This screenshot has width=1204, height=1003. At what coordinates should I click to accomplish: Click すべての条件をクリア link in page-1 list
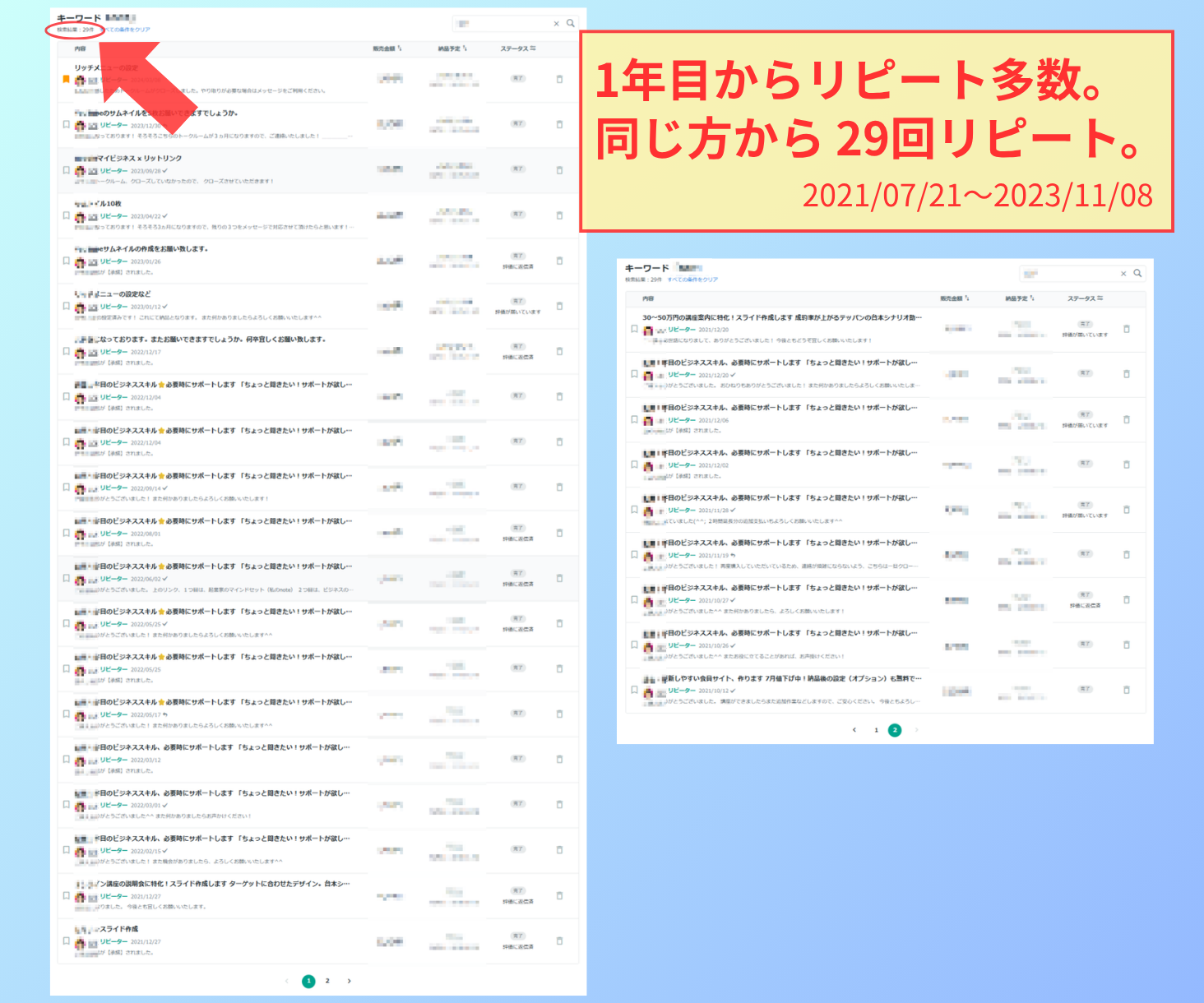125,30
